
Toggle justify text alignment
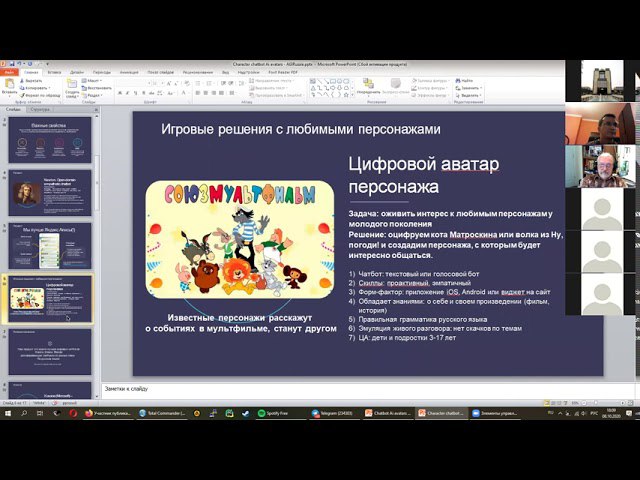pyautogui.click(x=221, y=93)
